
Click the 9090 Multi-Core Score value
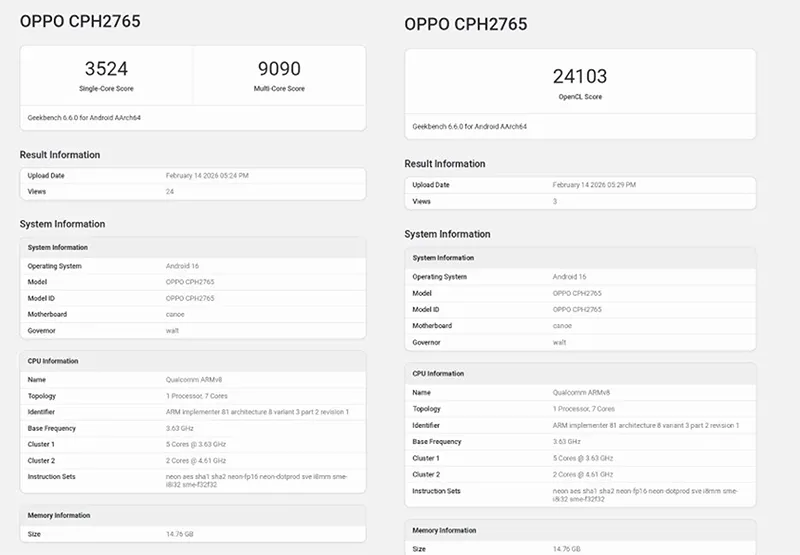point(277,69)
